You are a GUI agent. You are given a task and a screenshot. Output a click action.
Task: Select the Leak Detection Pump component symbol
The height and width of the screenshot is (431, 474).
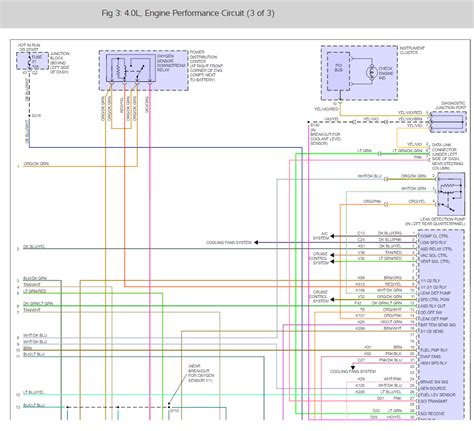point(450,194)
